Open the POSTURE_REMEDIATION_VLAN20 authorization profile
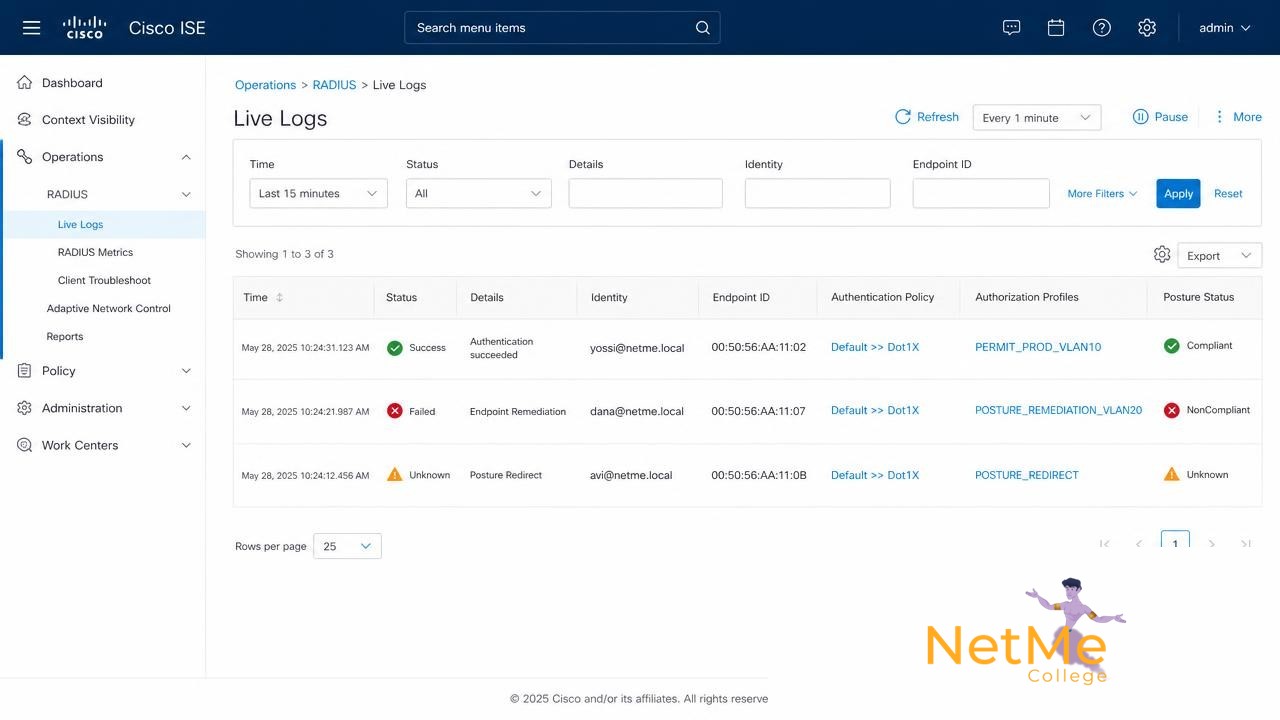The image size is (1280, 720). pyautogui.click(x=1058, y=411)
